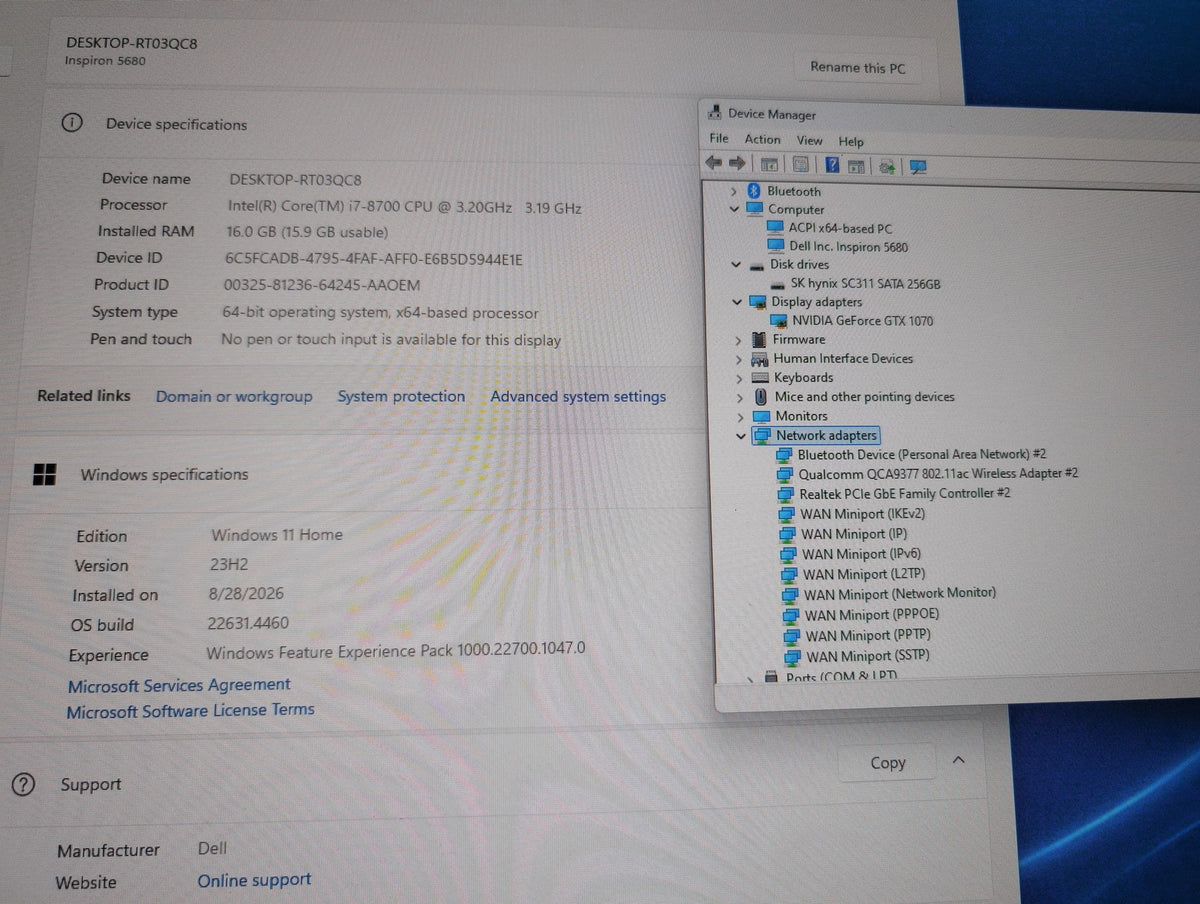Expand the Mice and other pointing devices node

[x=739, y=397]
